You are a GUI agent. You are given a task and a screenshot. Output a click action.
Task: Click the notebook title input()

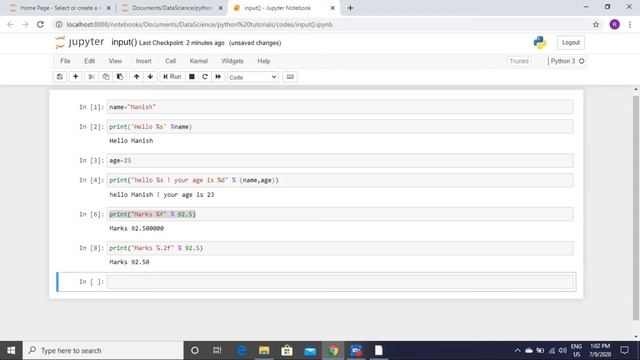pyautogui.click(x=124, y=42)
